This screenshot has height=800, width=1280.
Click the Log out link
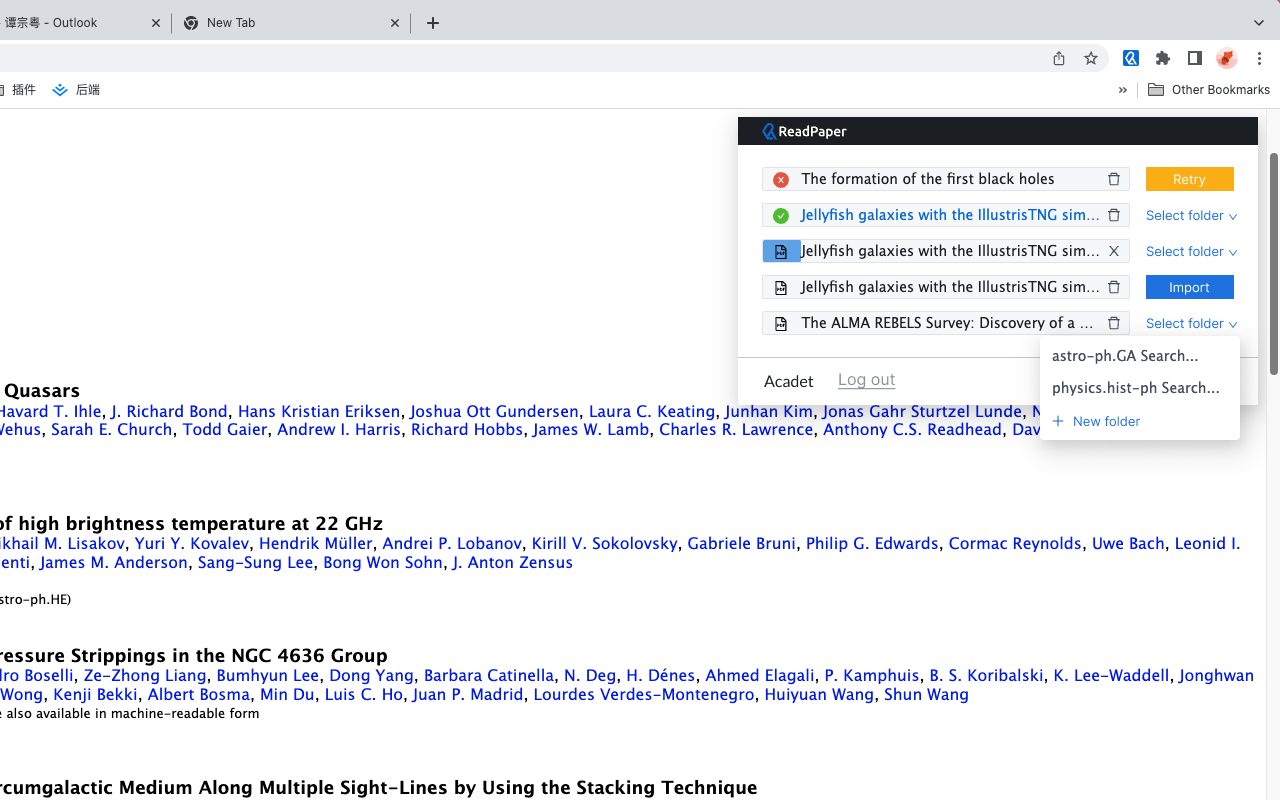(866, 379)
